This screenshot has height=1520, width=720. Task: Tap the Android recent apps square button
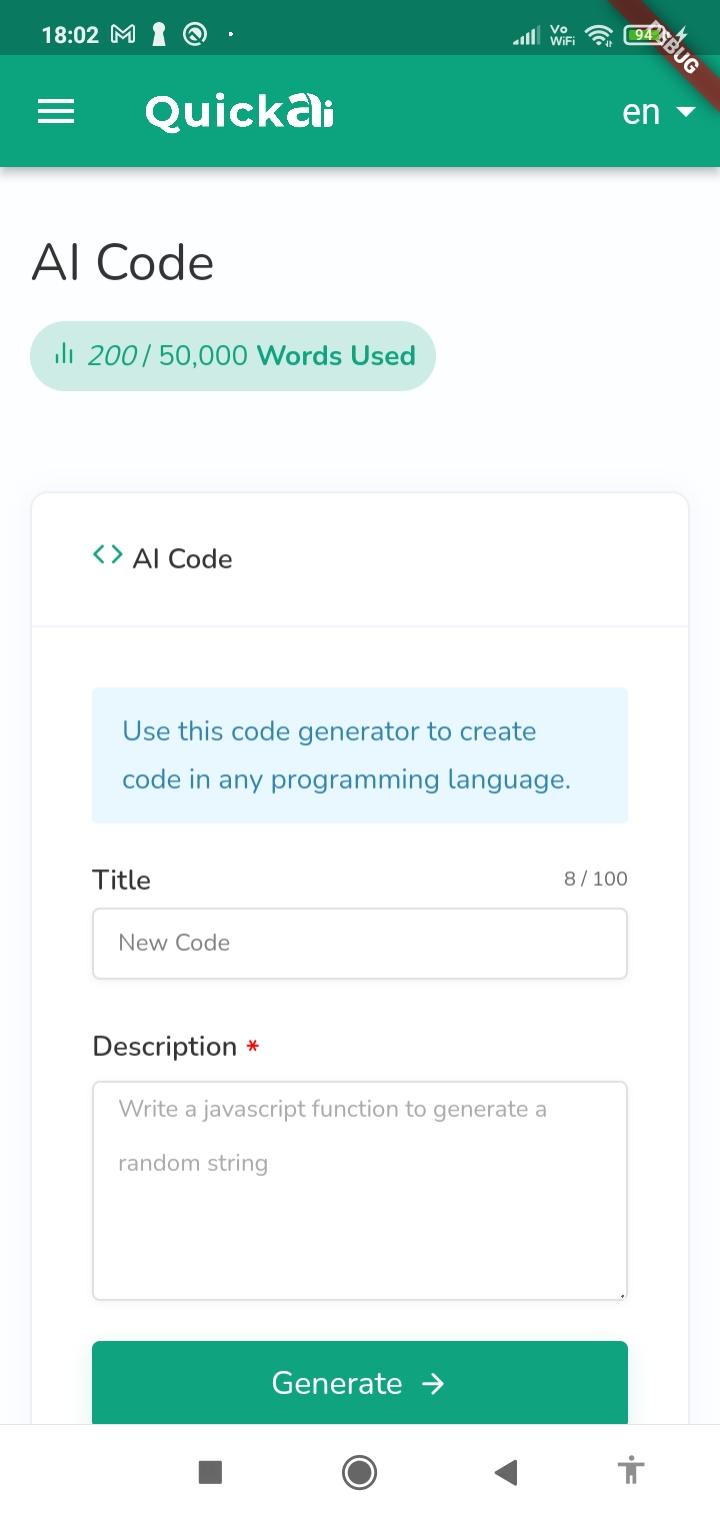click(x=210, y=1472)
